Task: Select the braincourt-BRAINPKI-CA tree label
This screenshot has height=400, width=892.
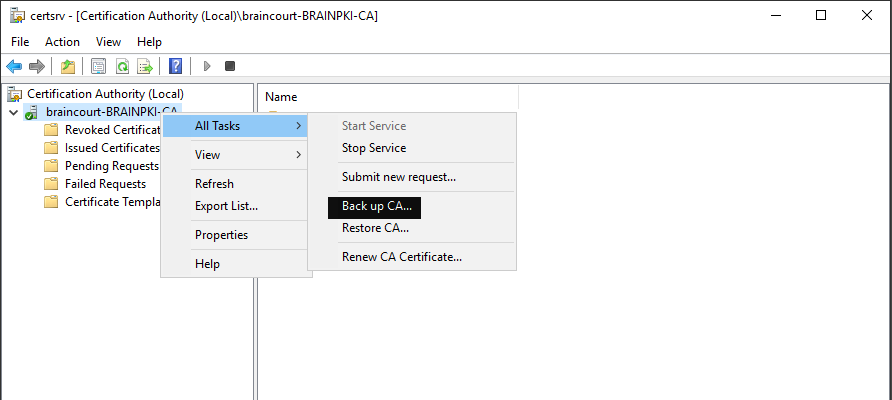Action: (x=113, y=112)
